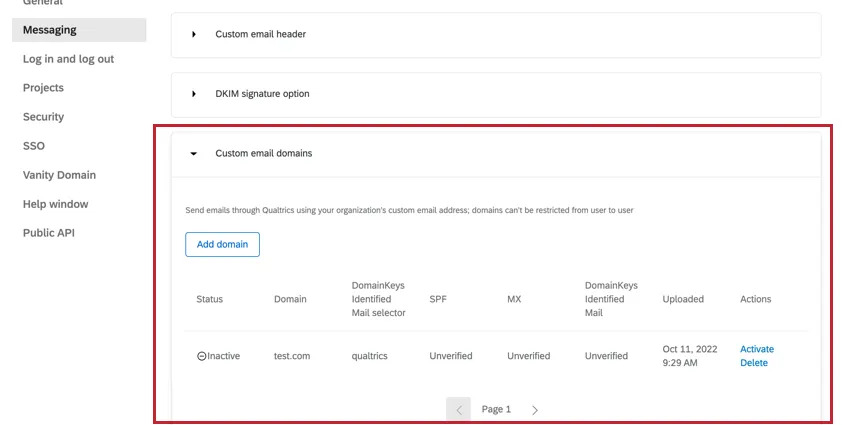850x425 pixels.
Task: Click the Domain column header
Action: click(x=290, y=299)
